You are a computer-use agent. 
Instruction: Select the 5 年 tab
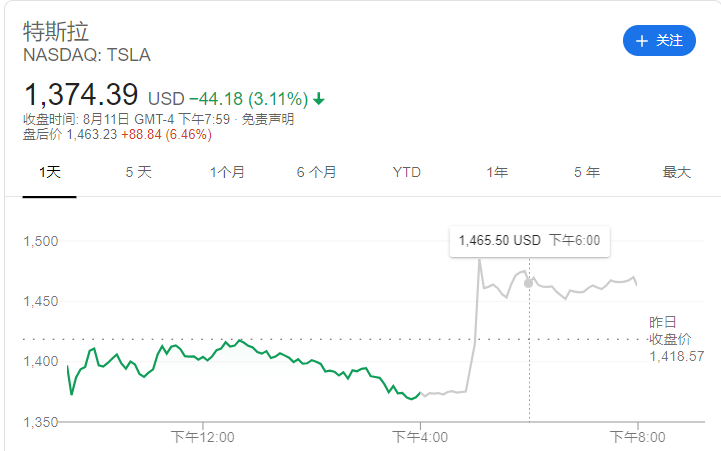pos(587,173)
